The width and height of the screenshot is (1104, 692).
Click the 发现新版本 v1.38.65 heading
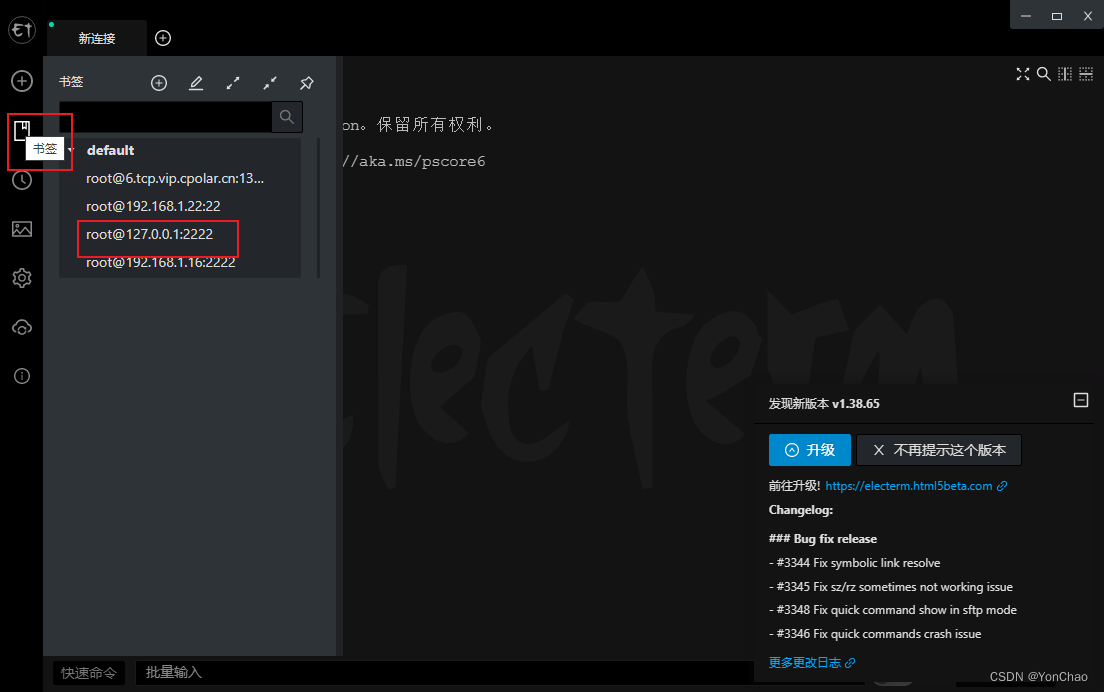tap(824, 403)
